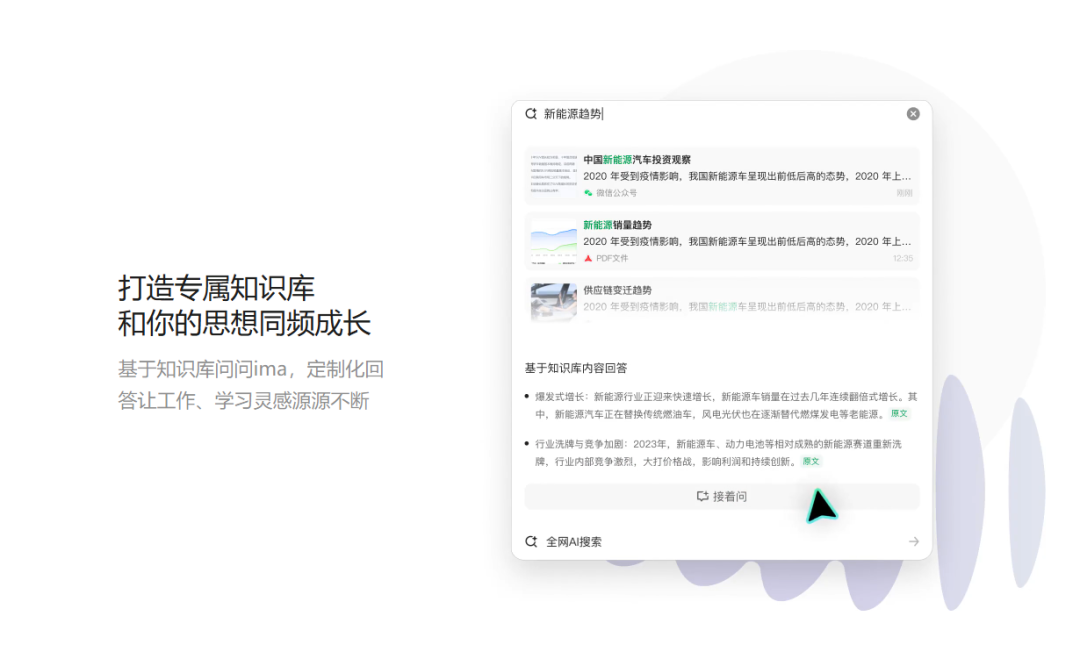The image size is (1080, 659).
Task: Open the 供应链变迁趋势 car thumbnail
Action: click(553, 300)
